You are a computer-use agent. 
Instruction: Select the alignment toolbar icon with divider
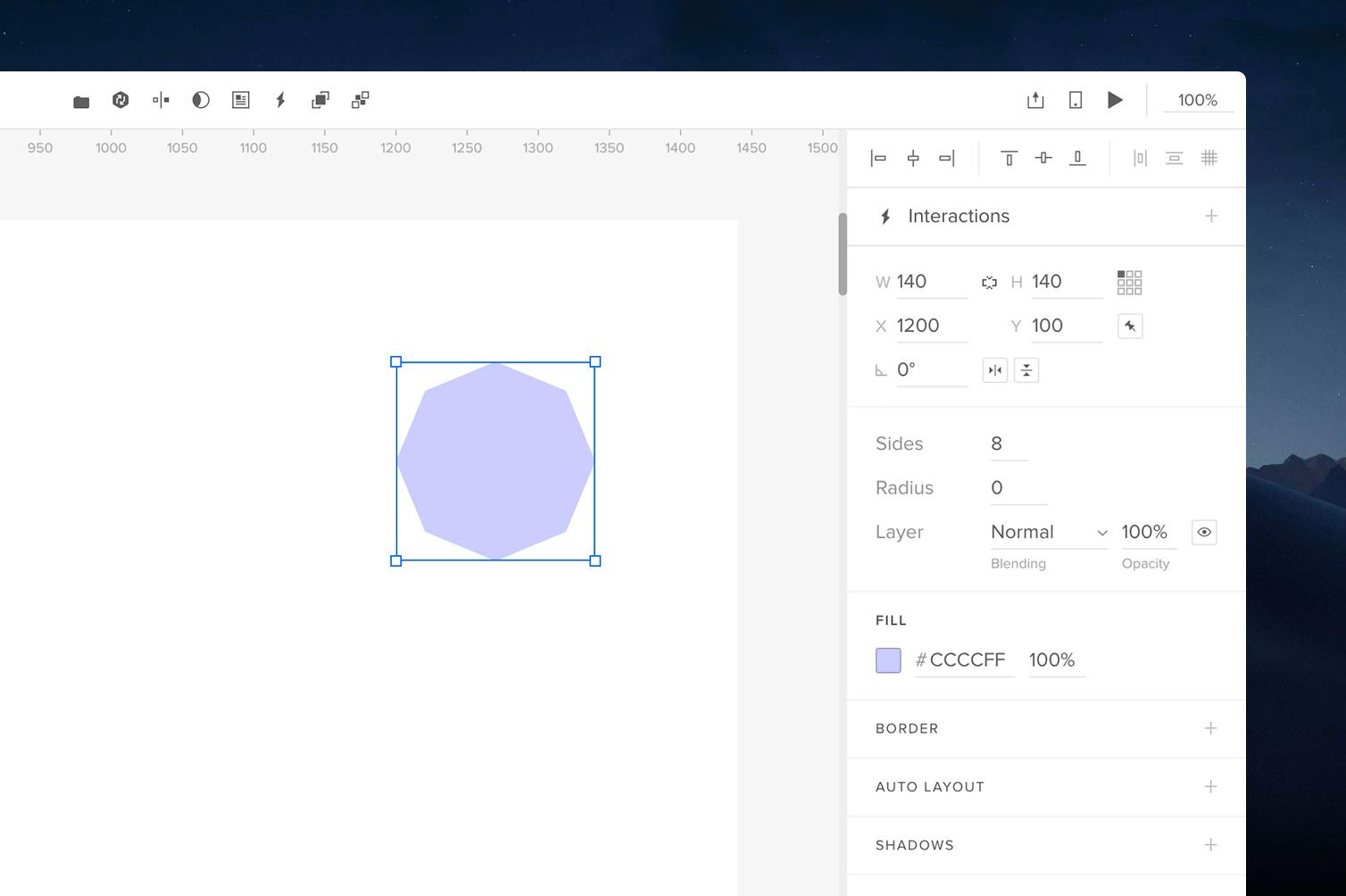pos(161,100)
